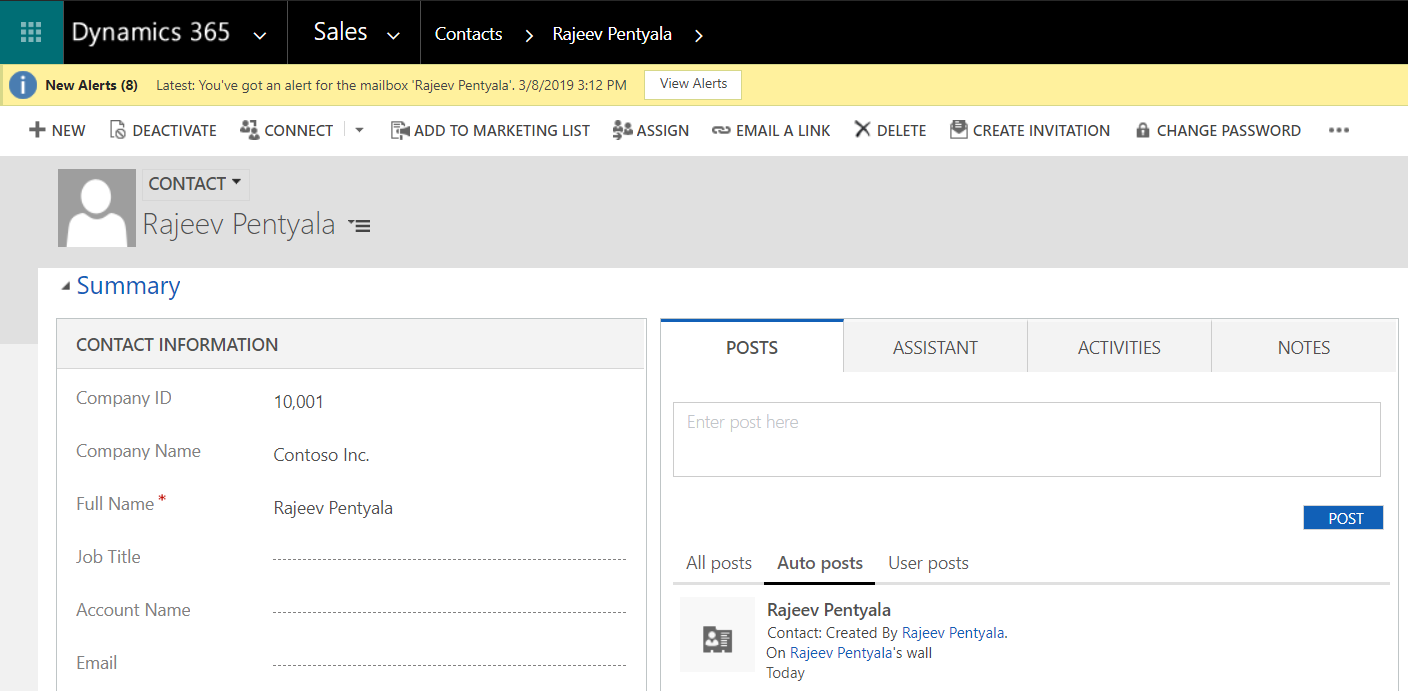Click the Enter post here textbox
This screenshot has width=1408, height=691.
pyautogui.click(x=1026, y=440)
